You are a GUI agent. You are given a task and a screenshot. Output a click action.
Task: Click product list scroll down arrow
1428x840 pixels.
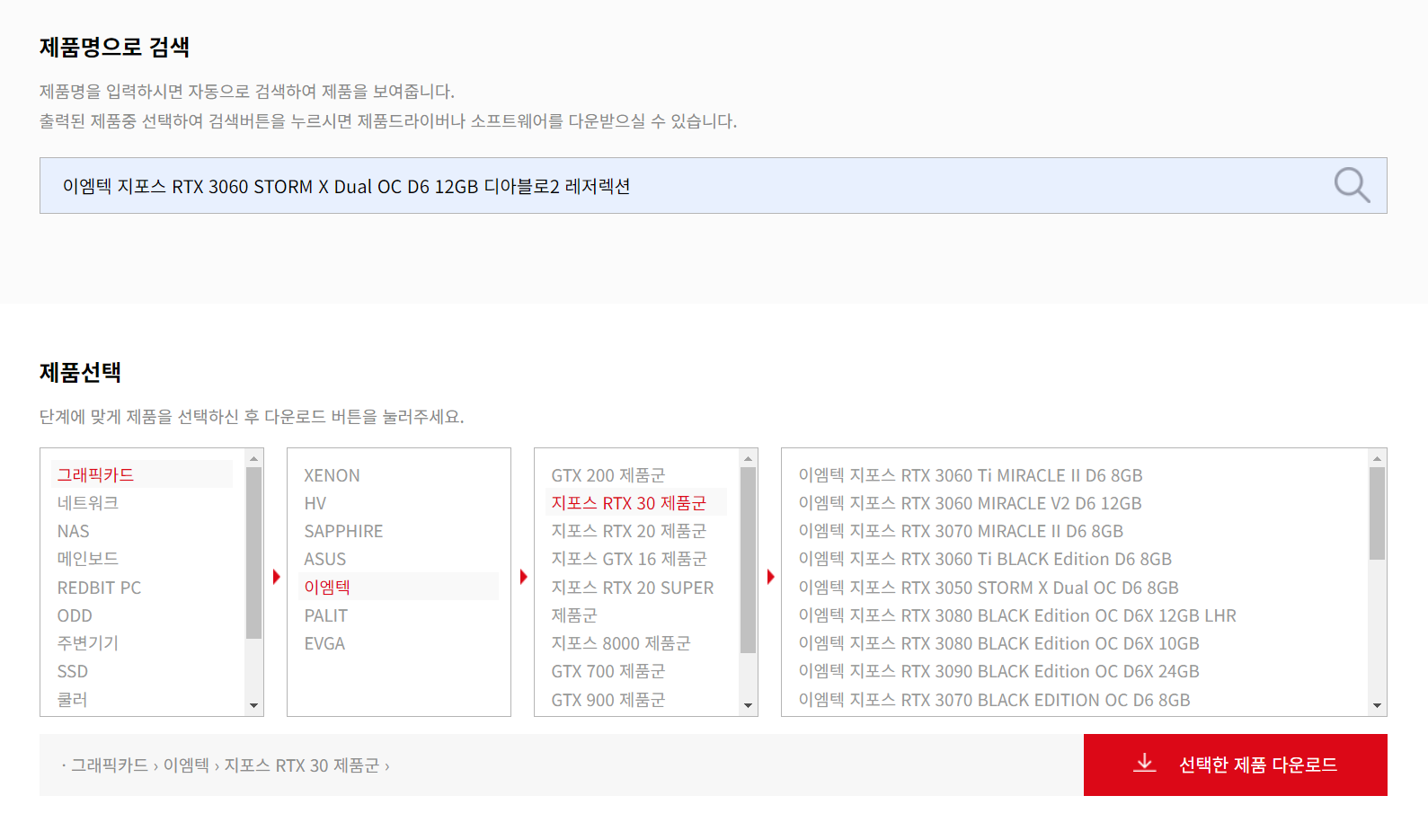click(1377, 705)
